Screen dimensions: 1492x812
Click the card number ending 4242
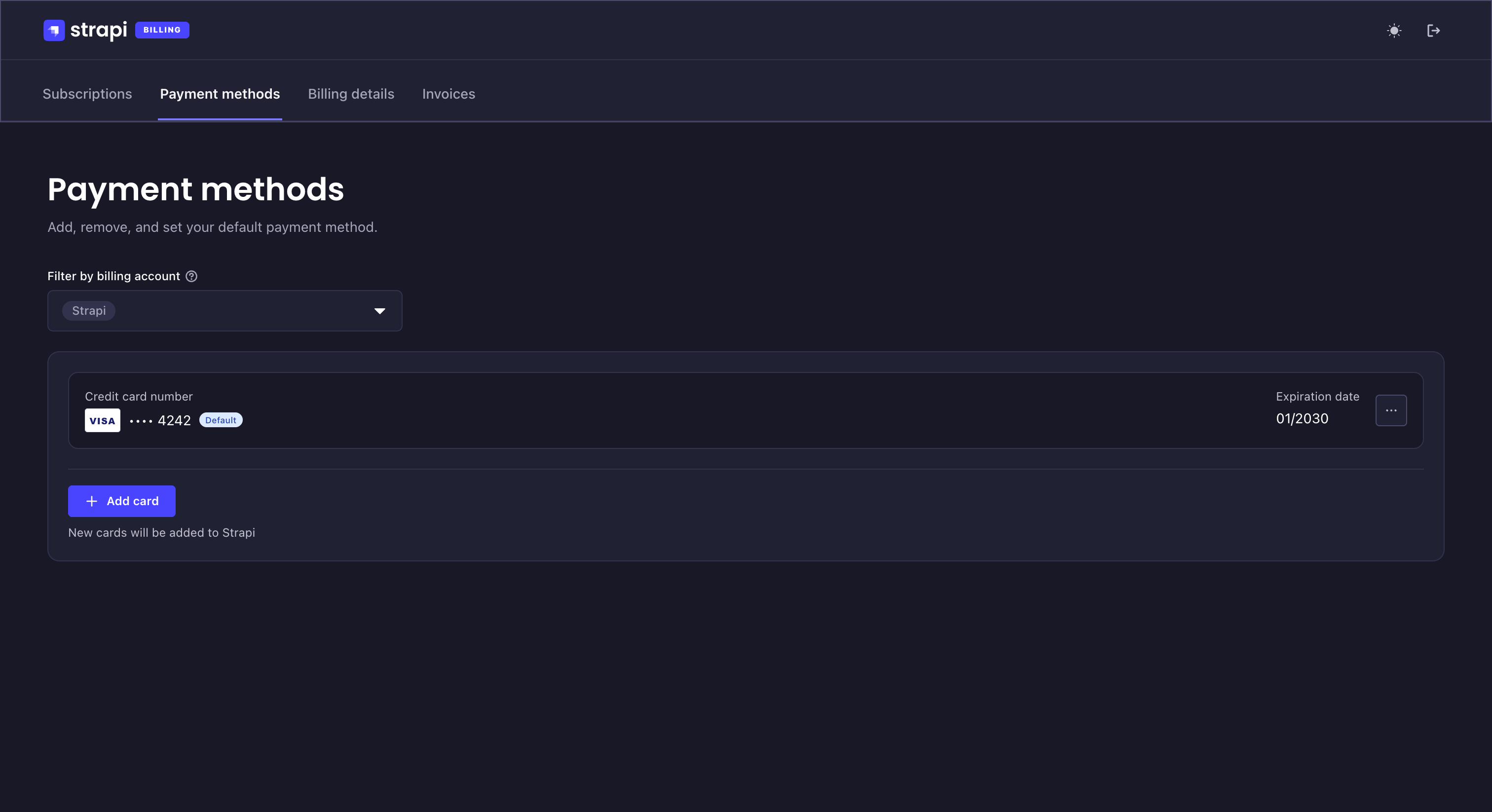click(x=160, y=420)
